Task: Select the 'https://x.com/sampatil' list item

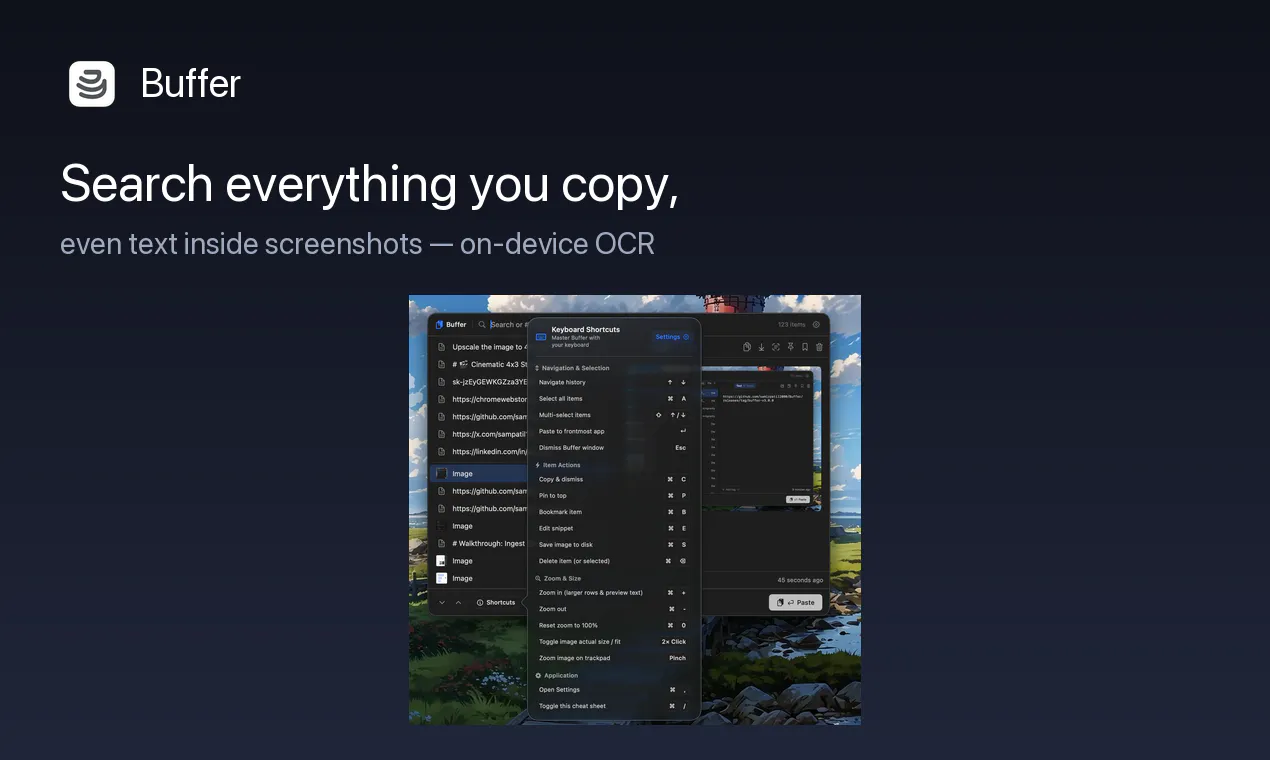Action: (x=480, y=434)
